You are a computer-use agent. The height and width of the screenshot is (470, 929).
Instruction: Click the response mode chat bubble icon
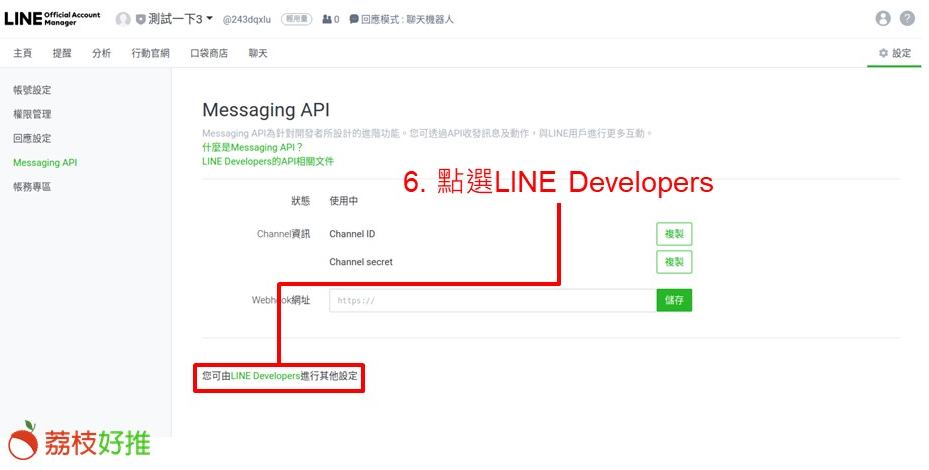click(354, 19)
